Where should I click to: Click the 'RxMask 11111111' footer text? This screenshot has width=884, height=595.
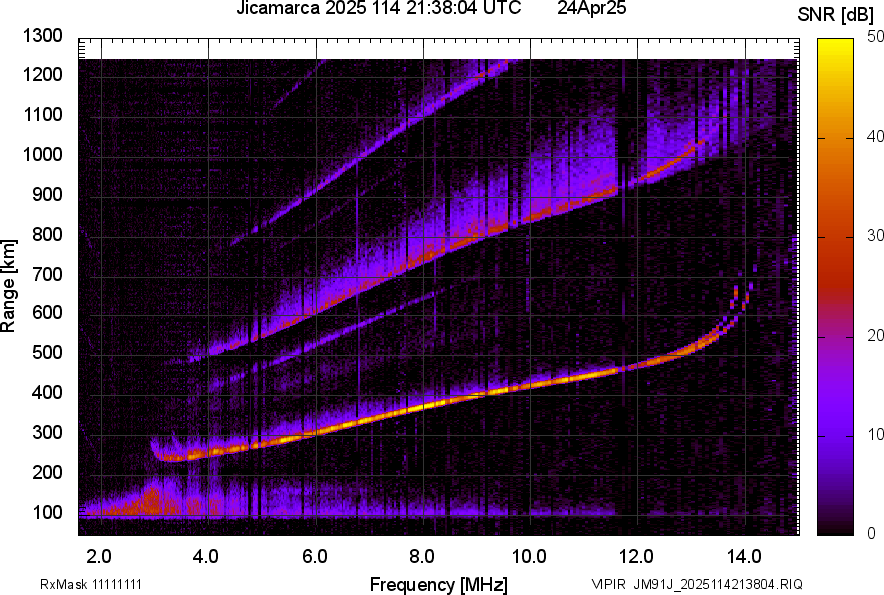[91, 584]
